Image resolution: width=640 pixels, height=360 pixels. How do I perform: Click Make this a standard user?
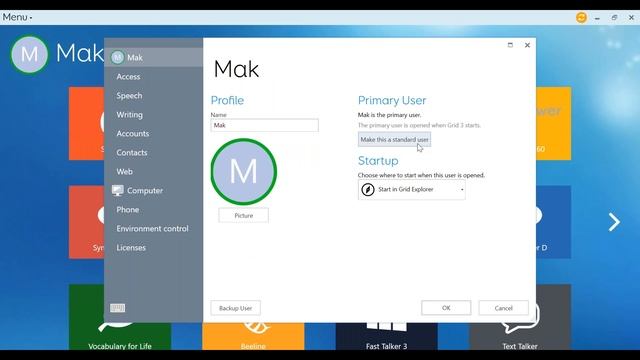394,140
